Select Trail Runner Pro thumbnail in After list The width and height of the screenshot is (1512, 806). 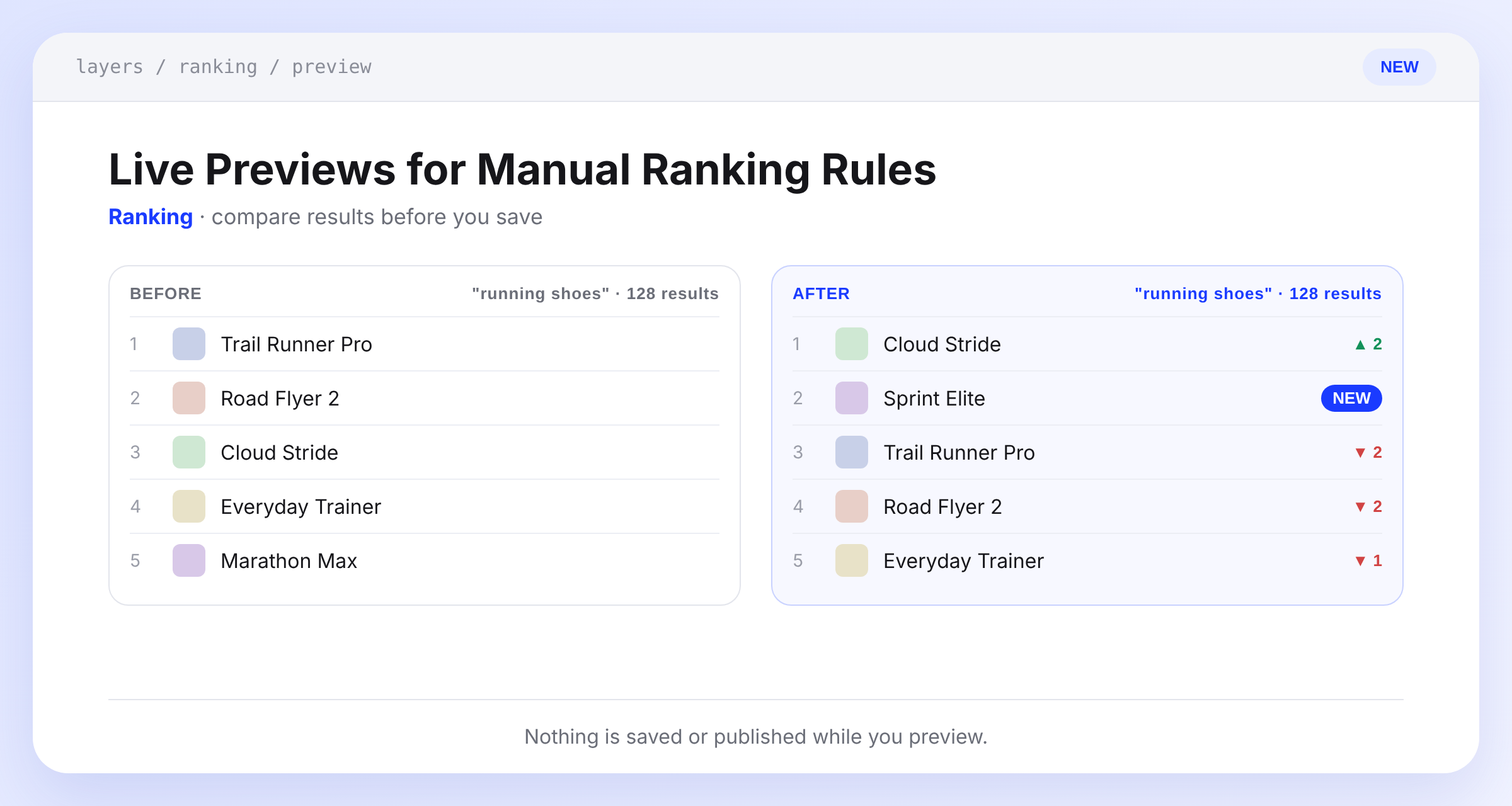click(852, 452)
